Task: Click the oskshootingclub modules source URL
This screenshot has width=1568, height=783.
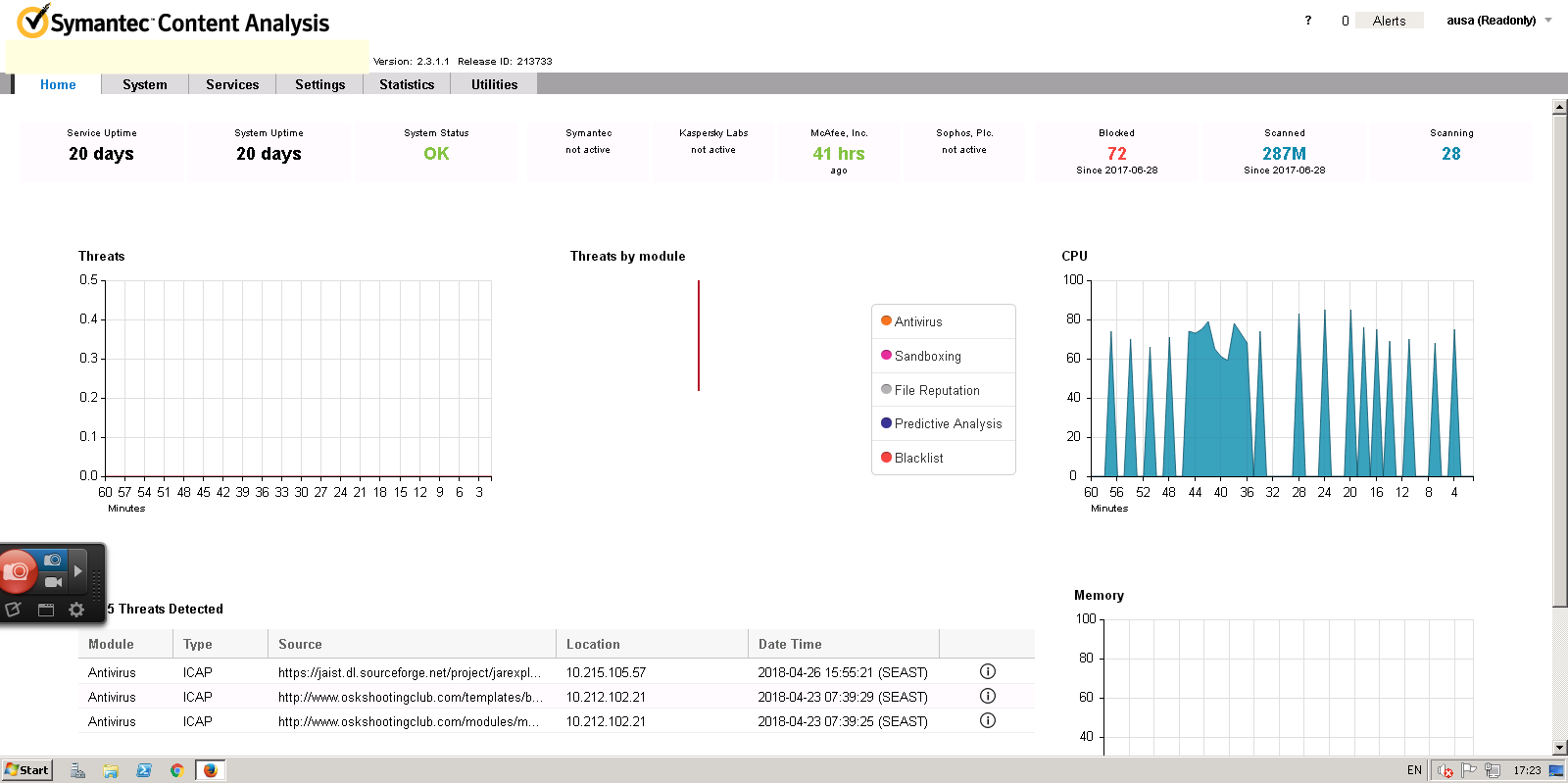Action: [409, 721]
